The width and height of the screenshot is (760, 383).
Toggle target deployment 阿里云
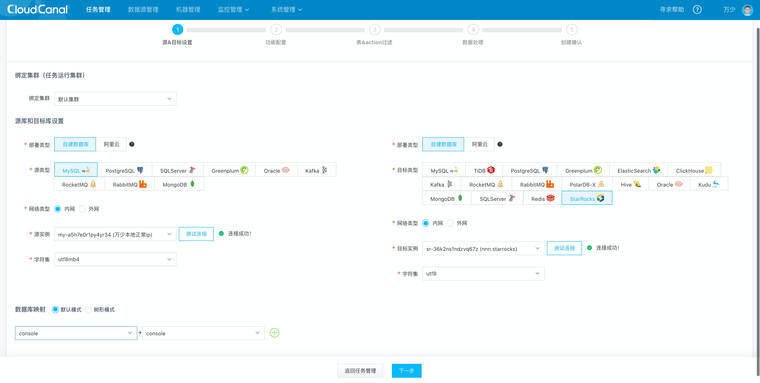(479, 144)
